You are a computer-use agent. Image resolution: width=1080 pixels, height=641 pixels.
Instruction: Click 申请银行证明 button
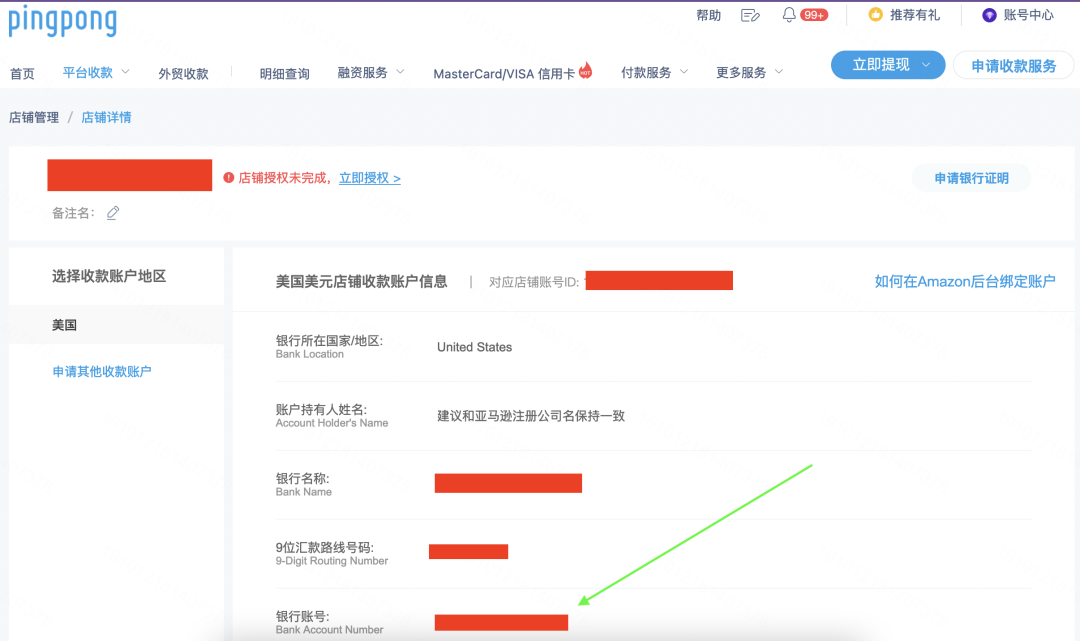[x=971, y=178]
